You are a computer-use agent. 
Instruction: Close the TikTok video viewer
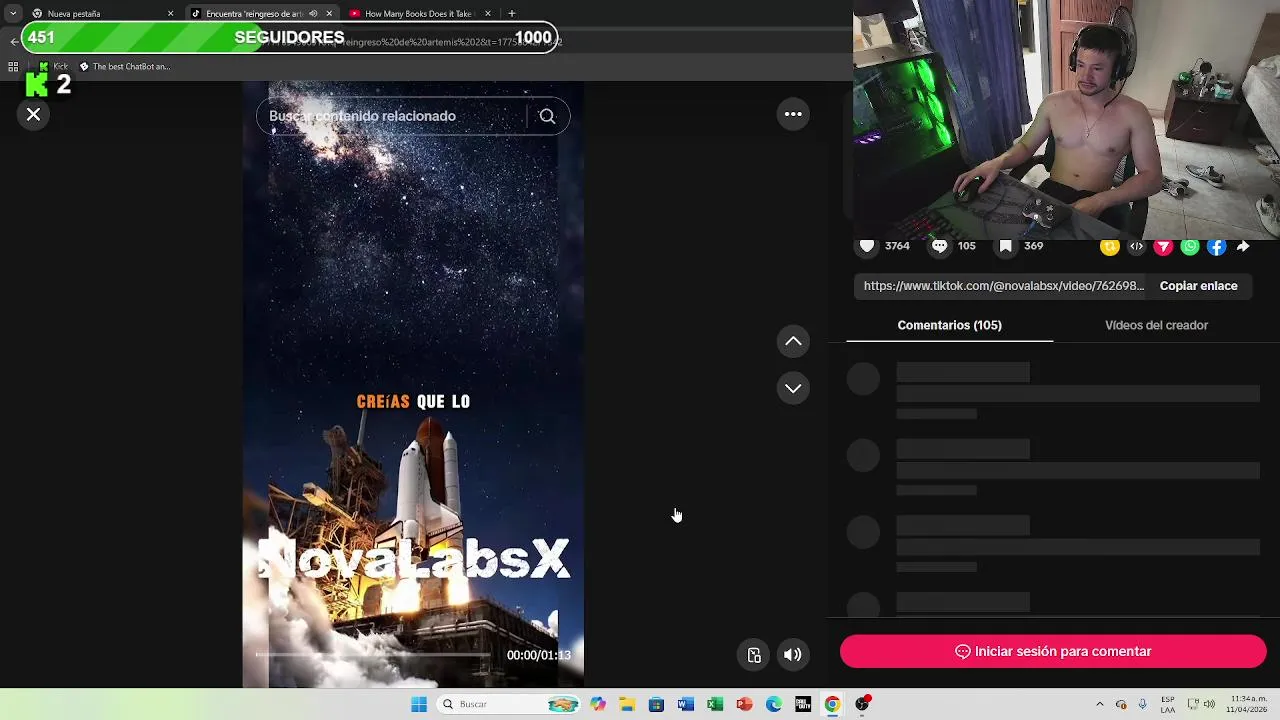pyautogui.click(x=33, y=115)
